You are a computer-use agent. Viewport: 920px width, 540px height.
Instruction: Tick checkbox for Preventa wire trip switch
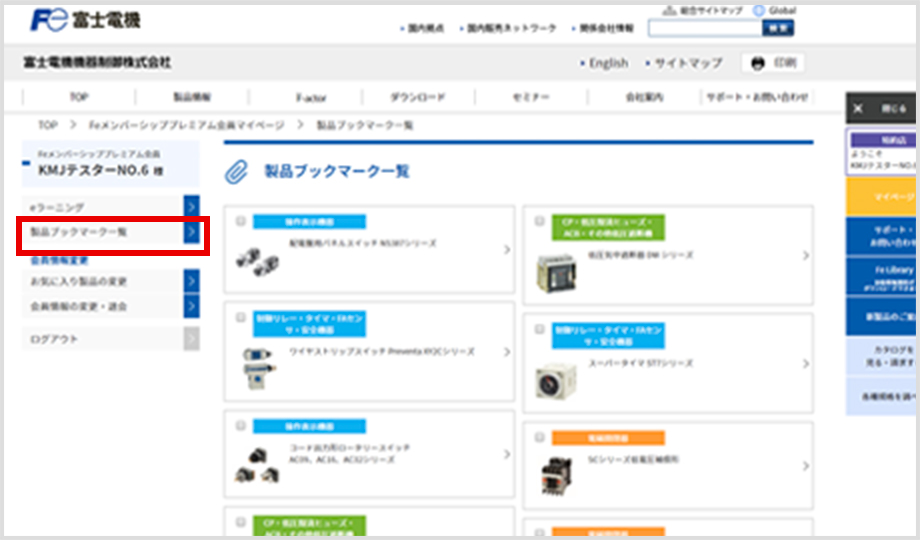point(241,318)
